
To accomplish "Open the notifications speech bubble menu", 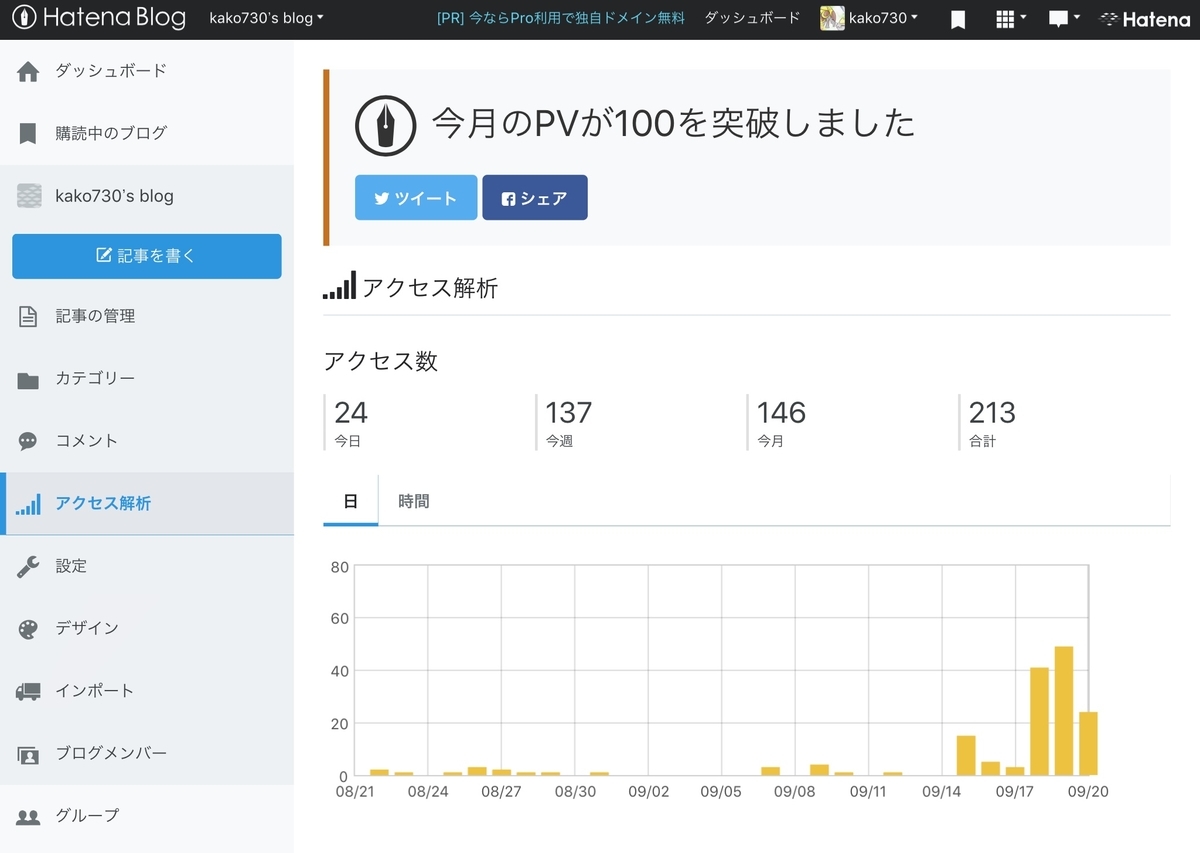I will [1064, 19].
